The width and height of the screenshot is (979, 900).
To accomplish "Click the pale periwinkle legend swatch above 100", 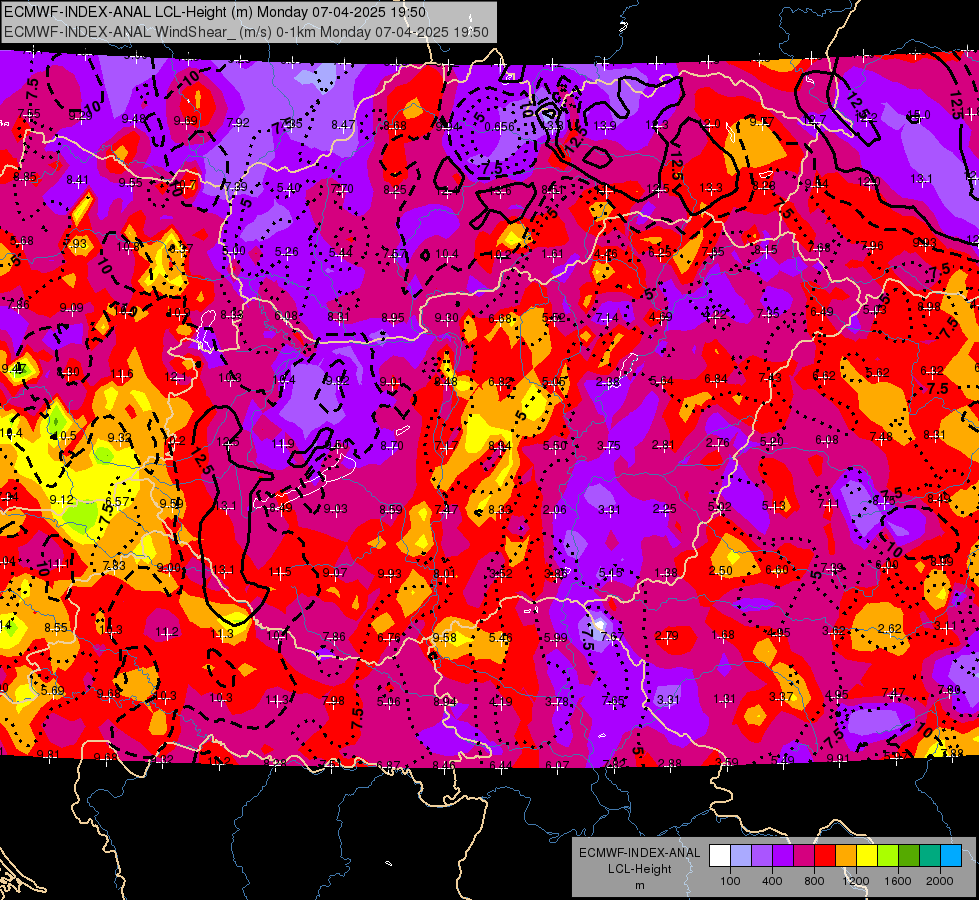I will [740, 856].
